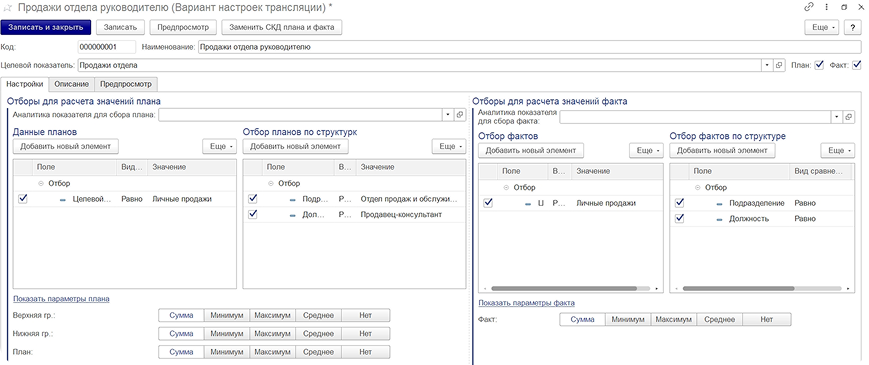The height and width of the screenshot is (365, 869).
Task: Add this form to favorites star
Action: (8, 8)
